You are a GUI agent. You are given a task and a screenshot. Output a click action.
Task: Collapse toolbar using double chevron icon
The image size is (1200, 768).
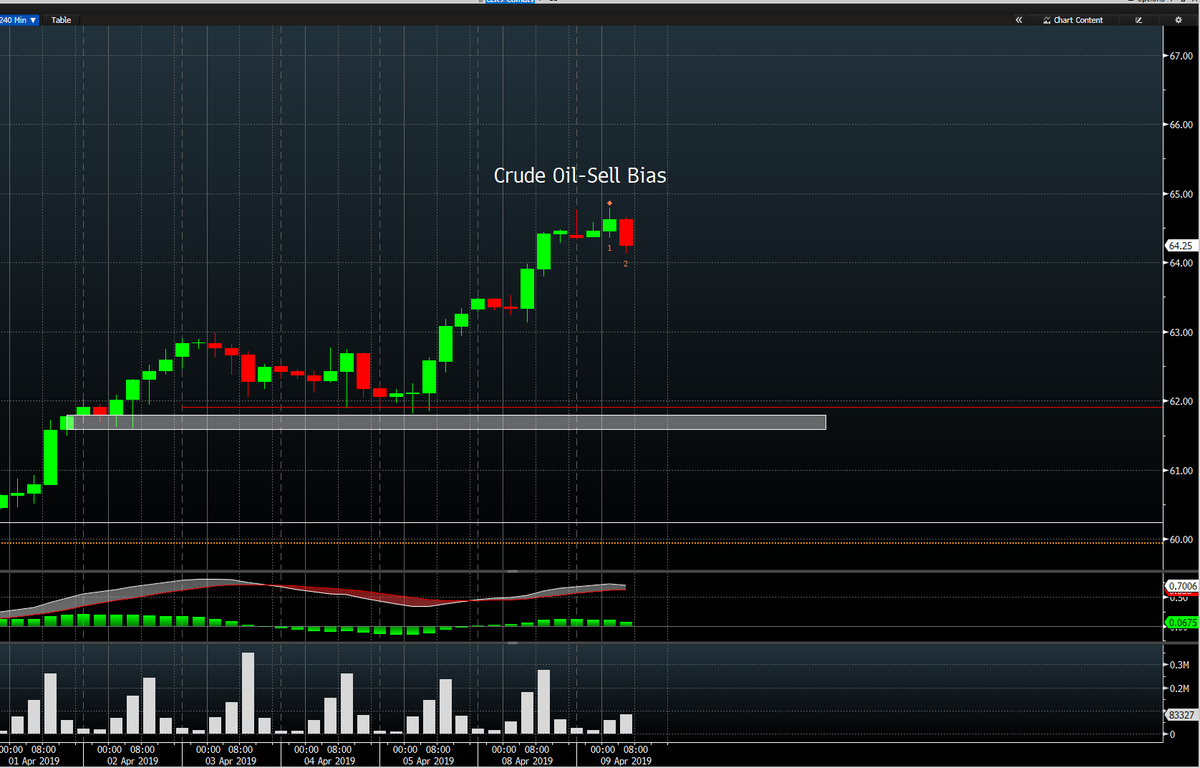pos(1019,20)
